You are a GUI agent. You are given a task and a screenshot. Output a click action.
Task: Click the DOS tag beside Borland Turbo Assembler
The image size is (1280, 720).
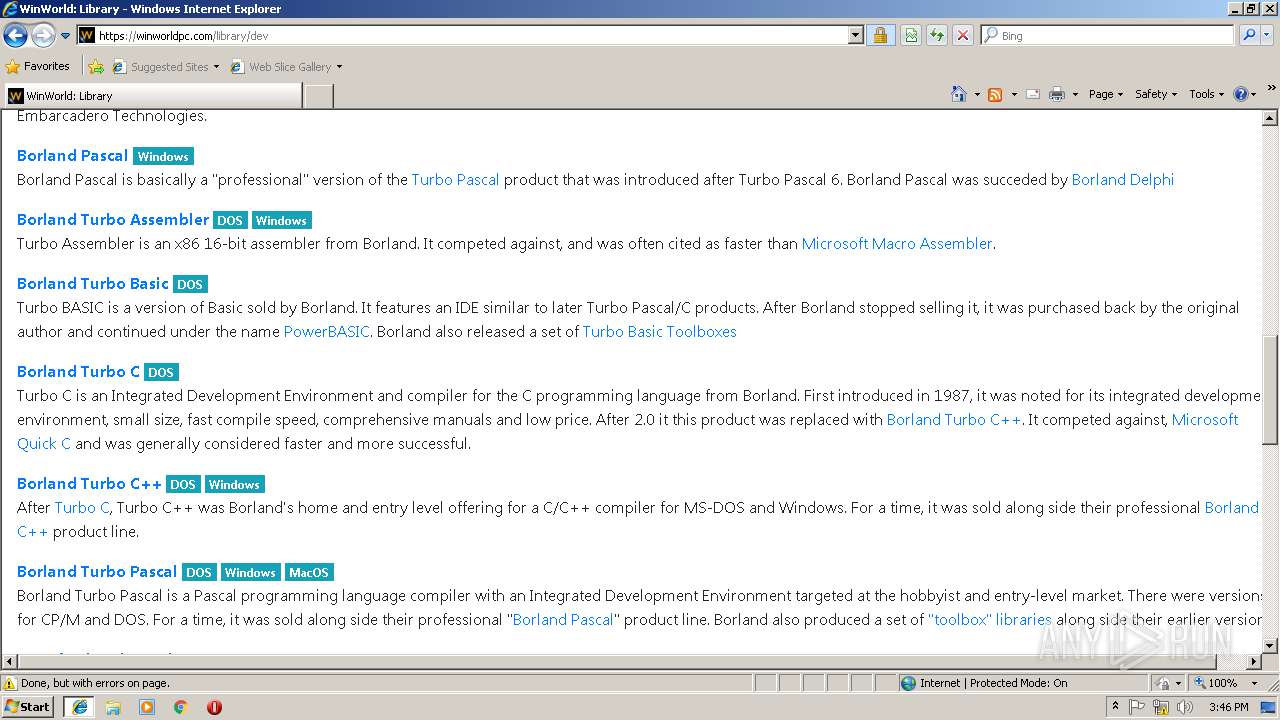[230, 220]
